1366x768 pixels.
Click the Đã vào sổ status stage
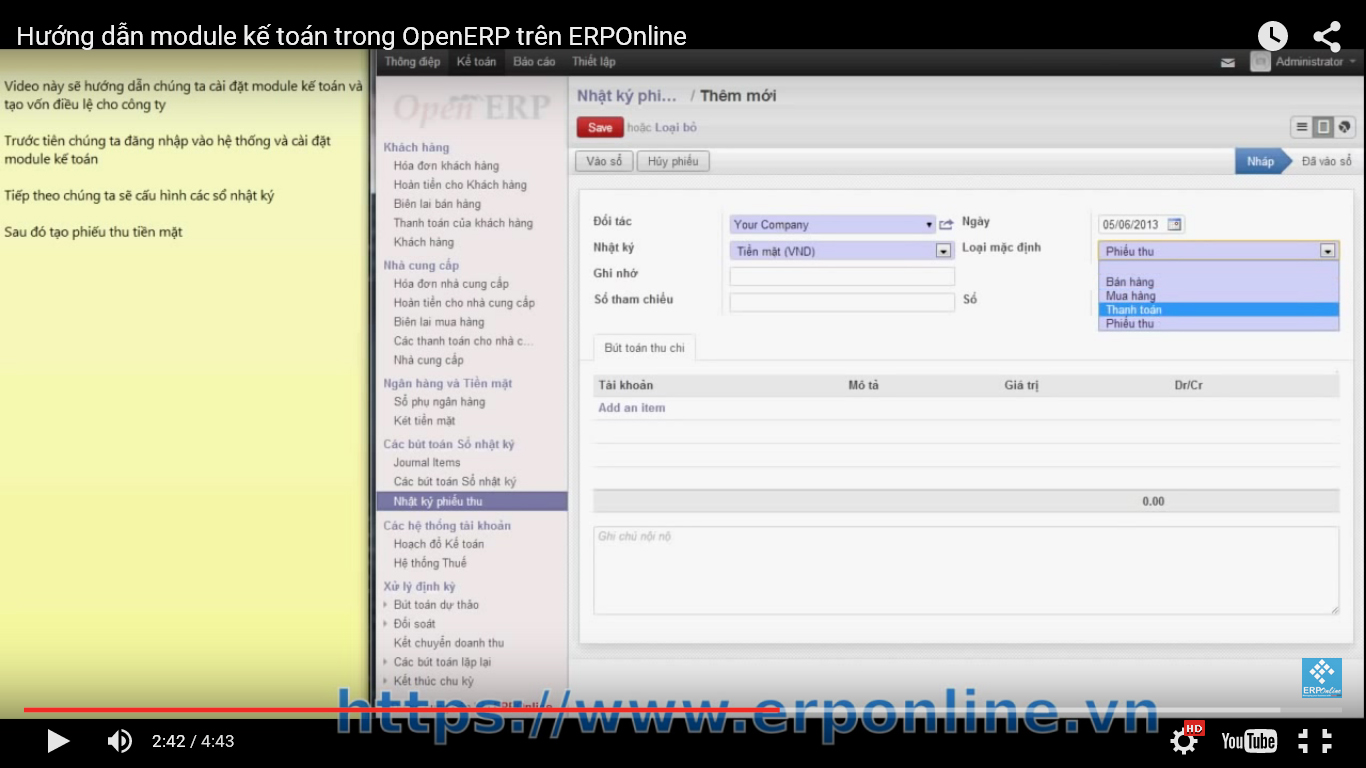(x=1326, y=161)
